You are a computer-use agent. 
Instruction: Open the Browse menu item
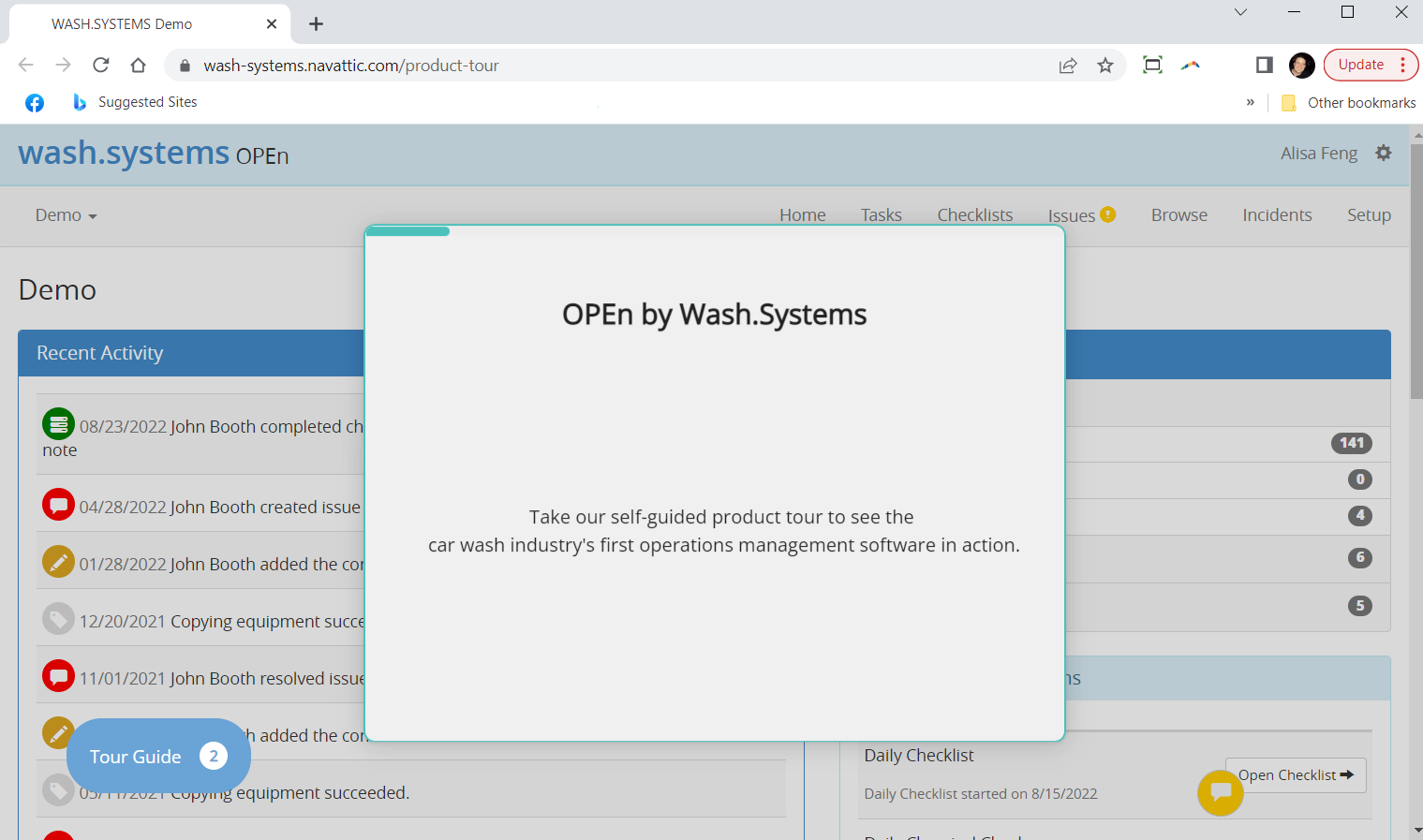[x=1179, y=215]
